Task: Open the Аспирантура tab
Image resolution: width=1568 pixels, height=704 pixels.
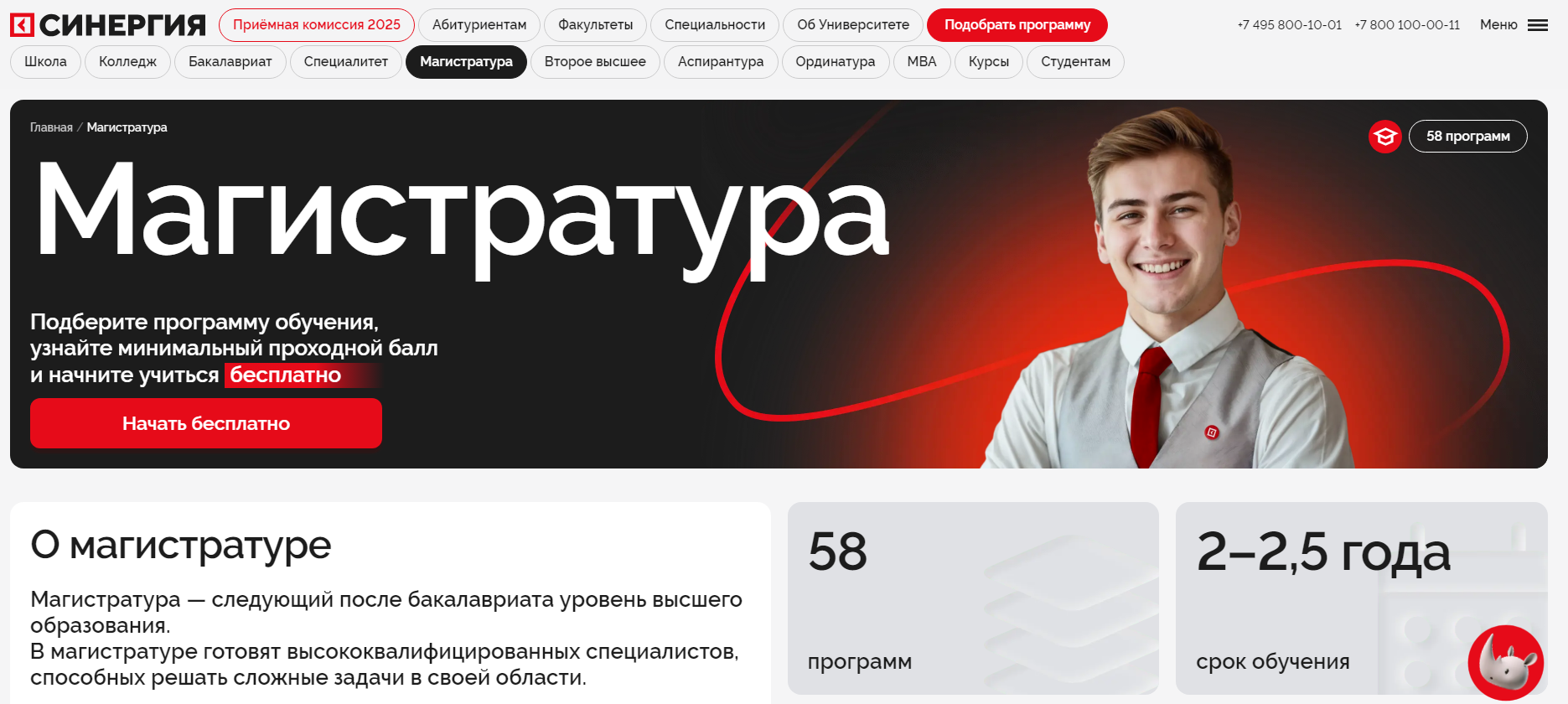Action: (x=721, y=62)
